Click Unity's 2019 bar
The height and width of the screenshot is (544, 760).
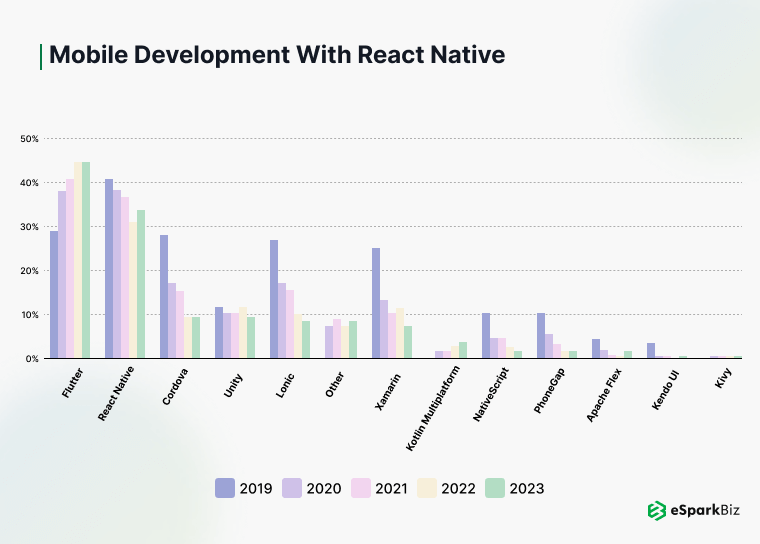(219, 333)
